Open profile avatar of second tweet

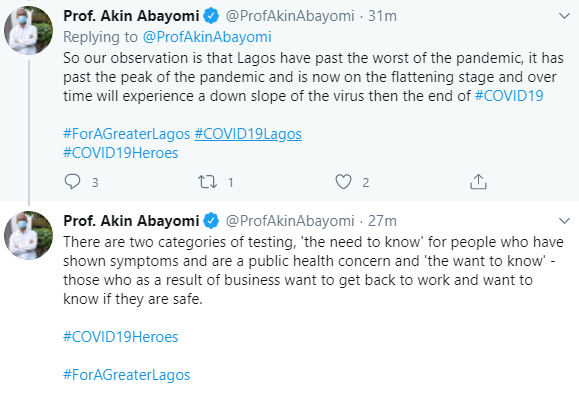tap(28, 235)
